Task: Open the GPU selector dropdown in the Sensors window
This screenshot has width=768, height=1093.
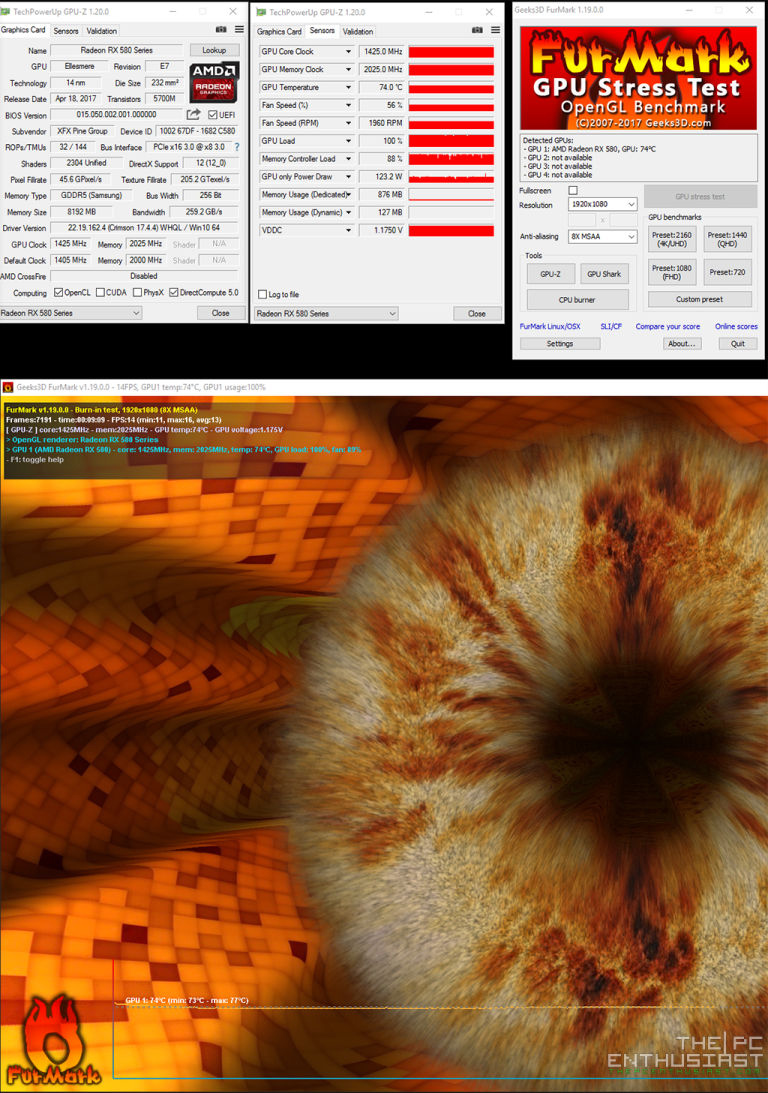Action: click(x=326, y=314)
